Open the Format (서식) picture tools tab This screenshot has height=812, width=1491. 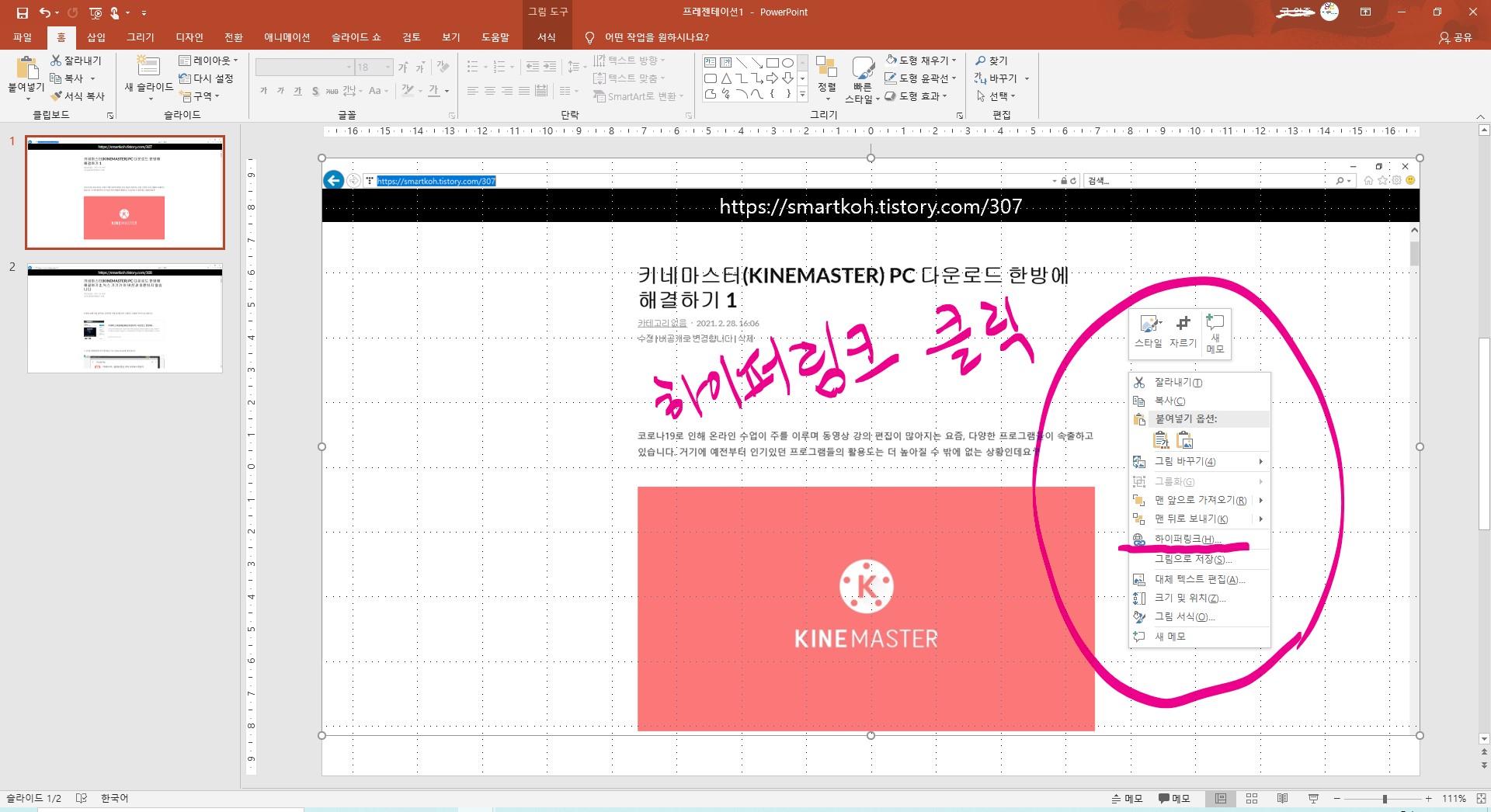click(547, 37)
